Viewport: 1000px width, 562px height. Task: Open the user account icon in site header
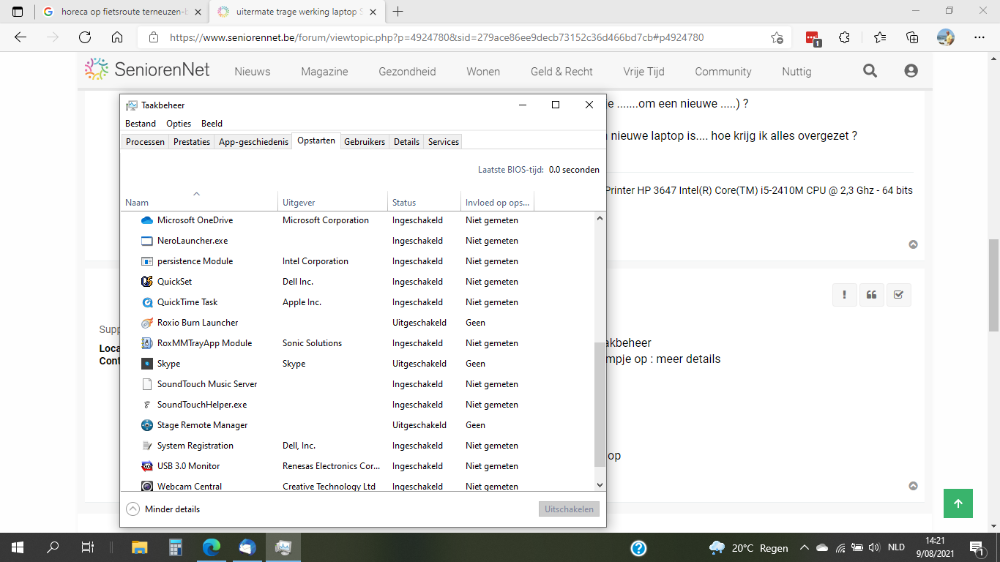(910, 71)
